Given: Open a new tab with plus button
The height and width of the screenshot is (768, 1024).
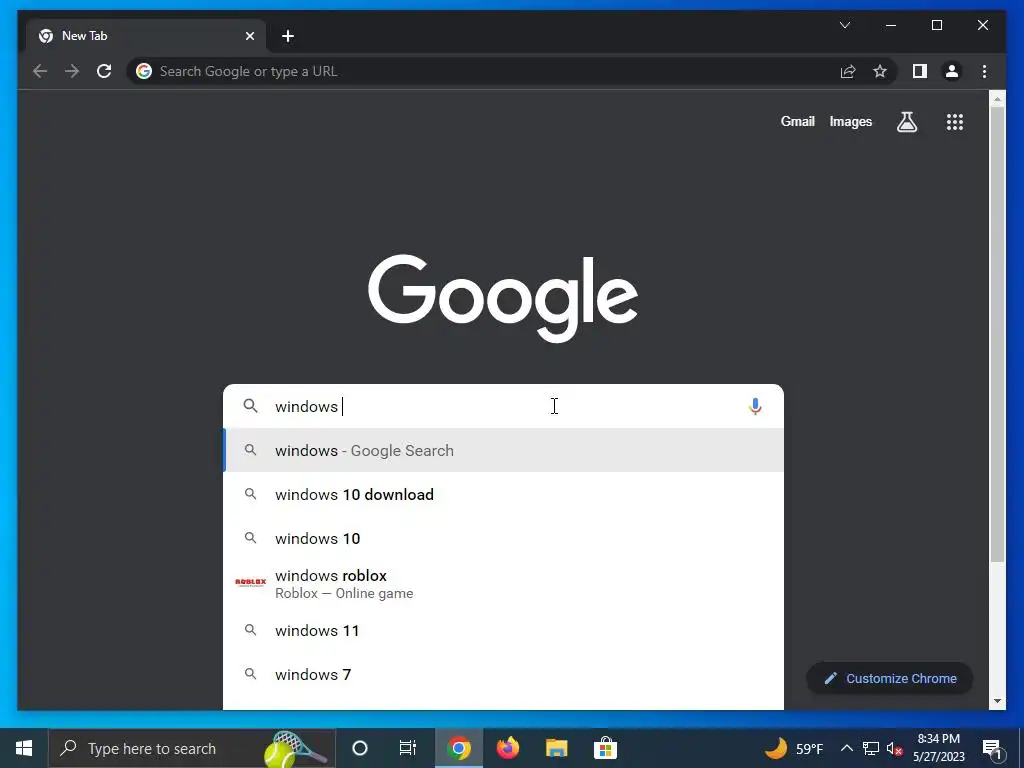Looking at the screenshot, I should pos(288,36).
